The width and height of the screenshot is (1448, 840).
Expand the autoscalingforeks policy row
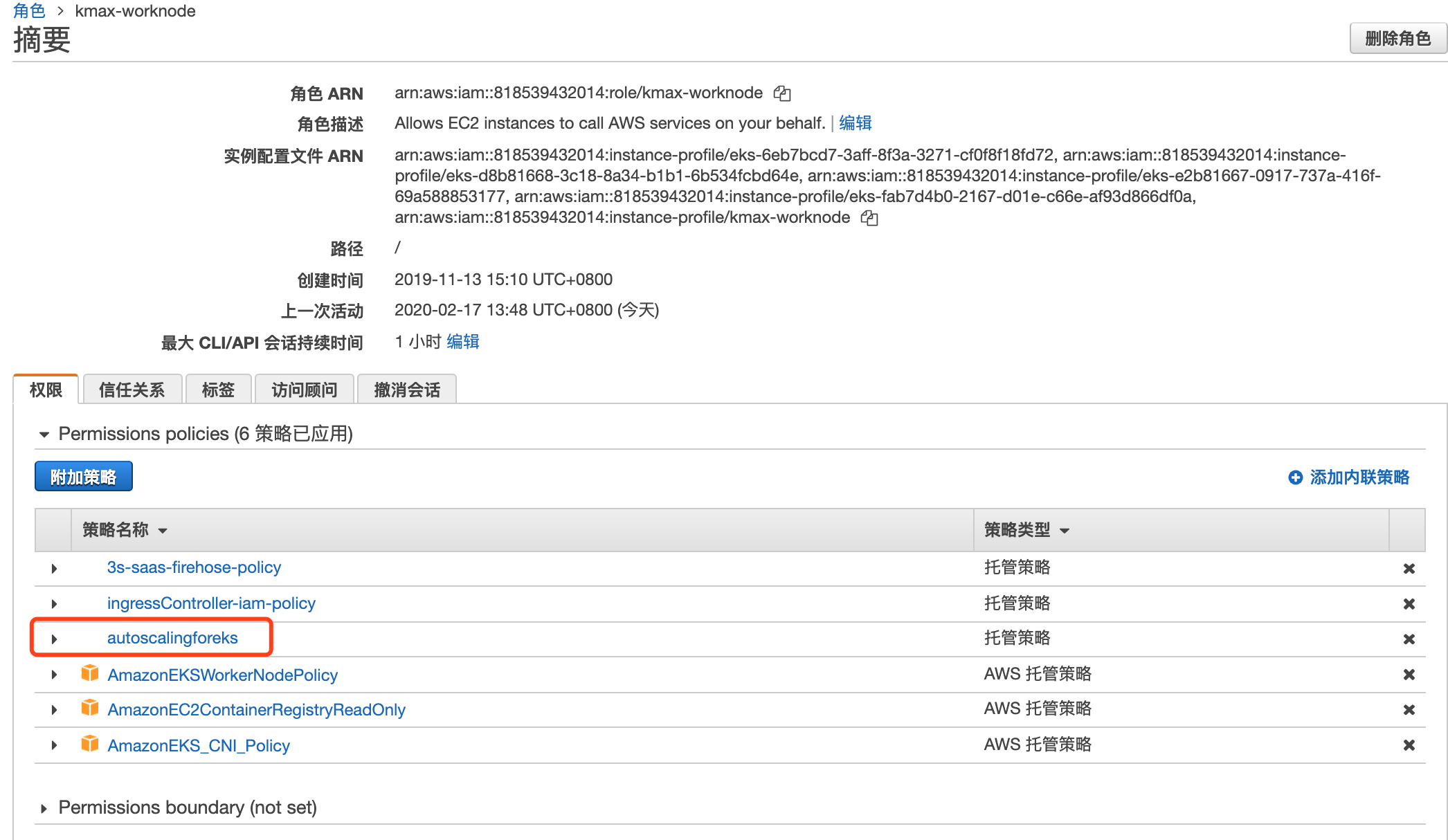point(54,639)
